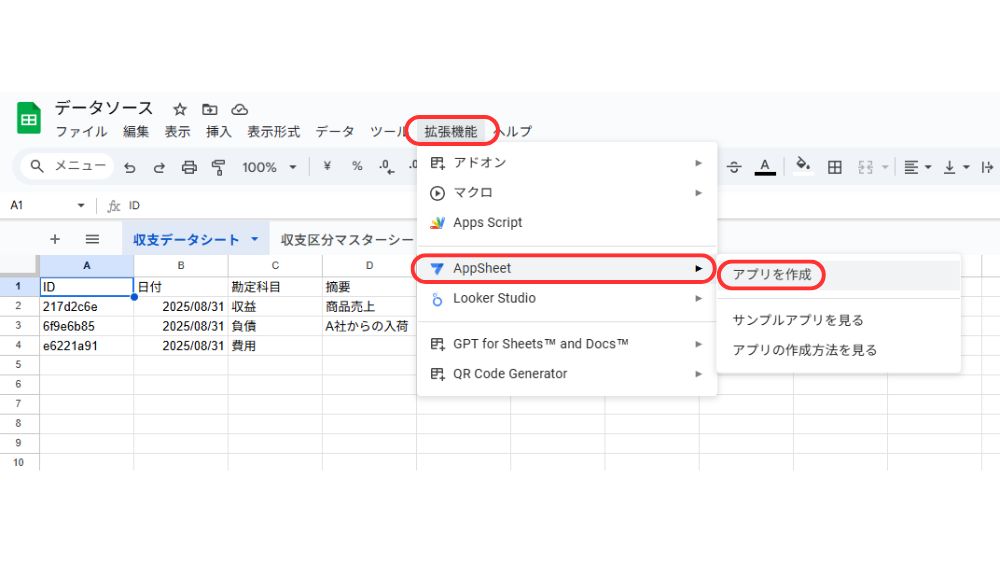
Task: Click the undo arrow in toolbar
Action: 130,167
